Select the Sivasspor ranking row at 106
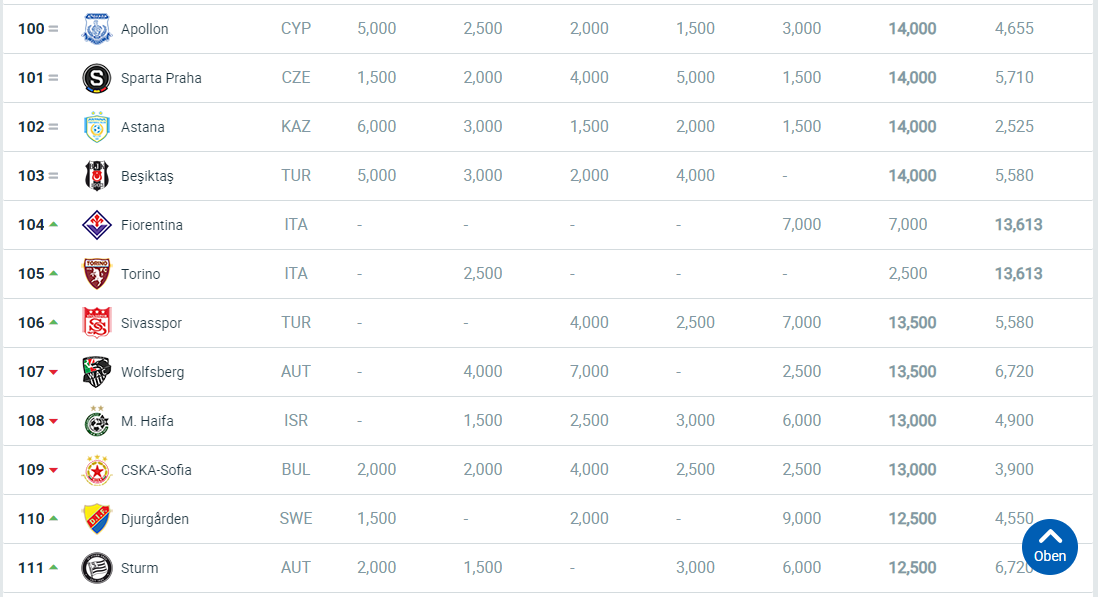The image size is (1098, 597). click(548, 323)
